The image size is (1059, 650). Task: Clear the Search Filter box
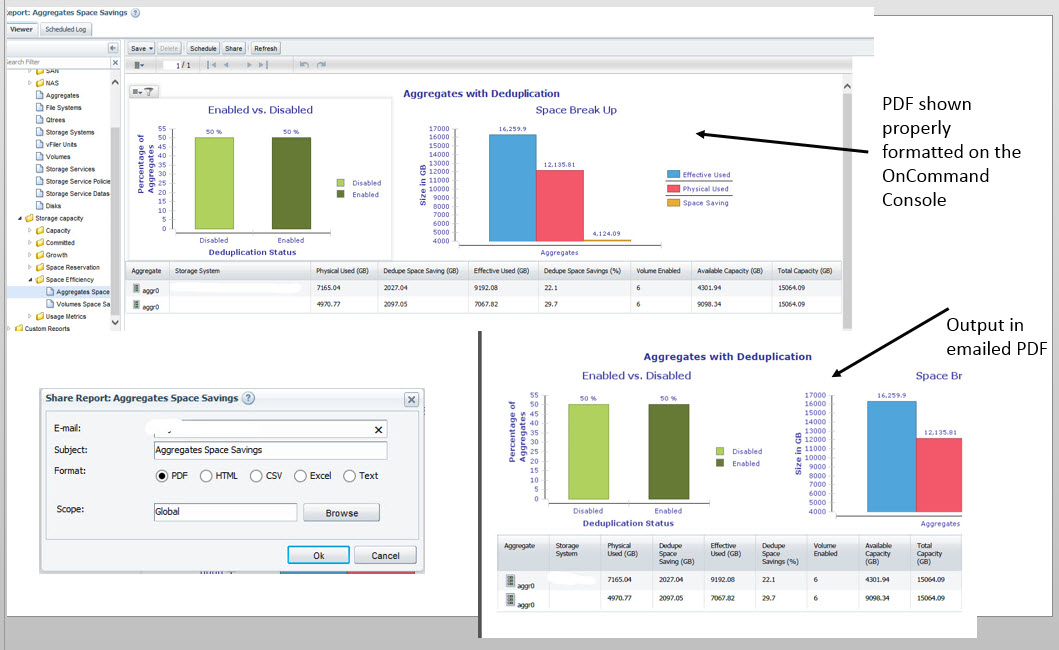115,62
